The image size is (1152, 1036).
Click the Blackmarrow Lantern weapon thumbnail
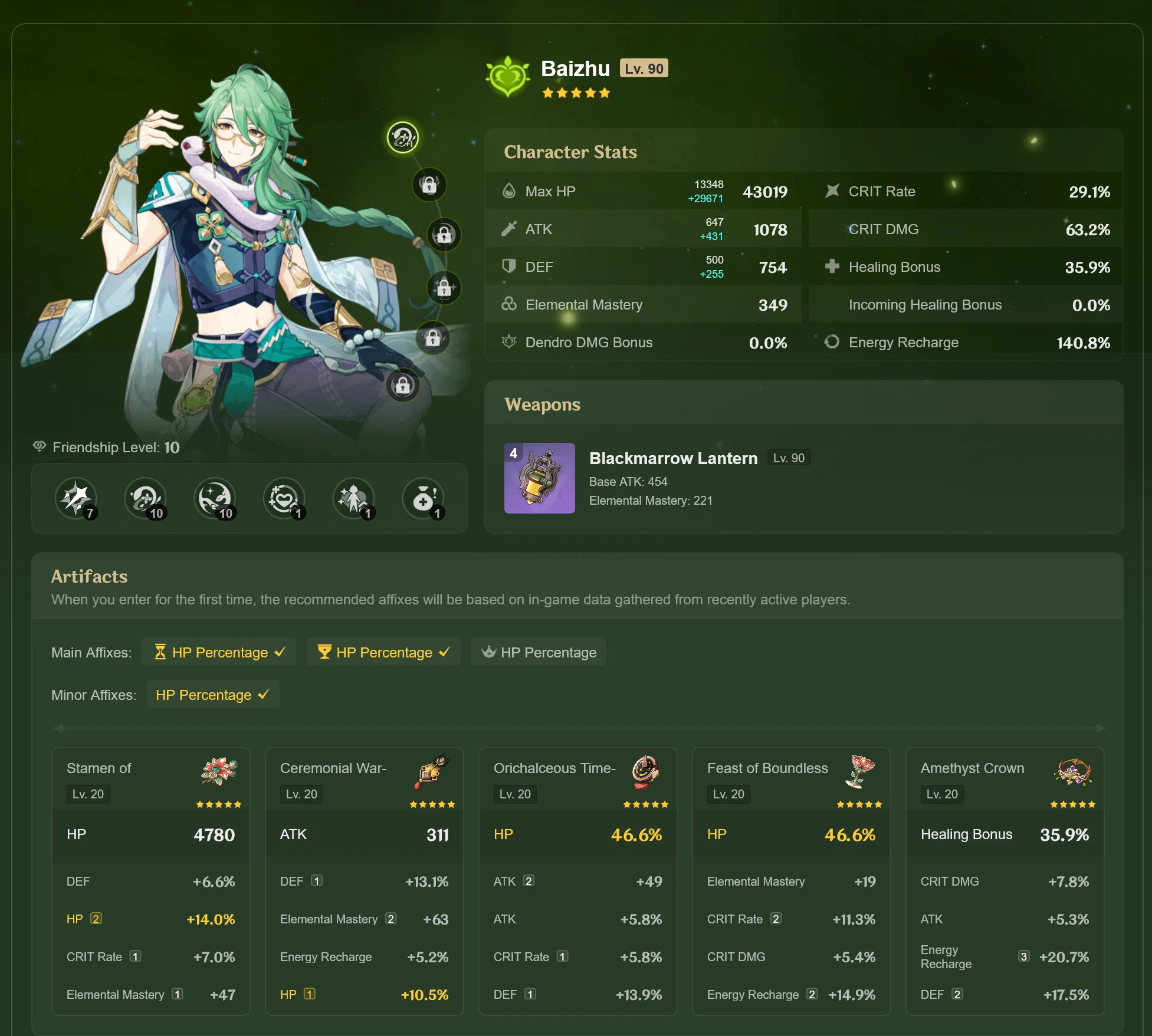pyautogui.click(x=539, y=478)
